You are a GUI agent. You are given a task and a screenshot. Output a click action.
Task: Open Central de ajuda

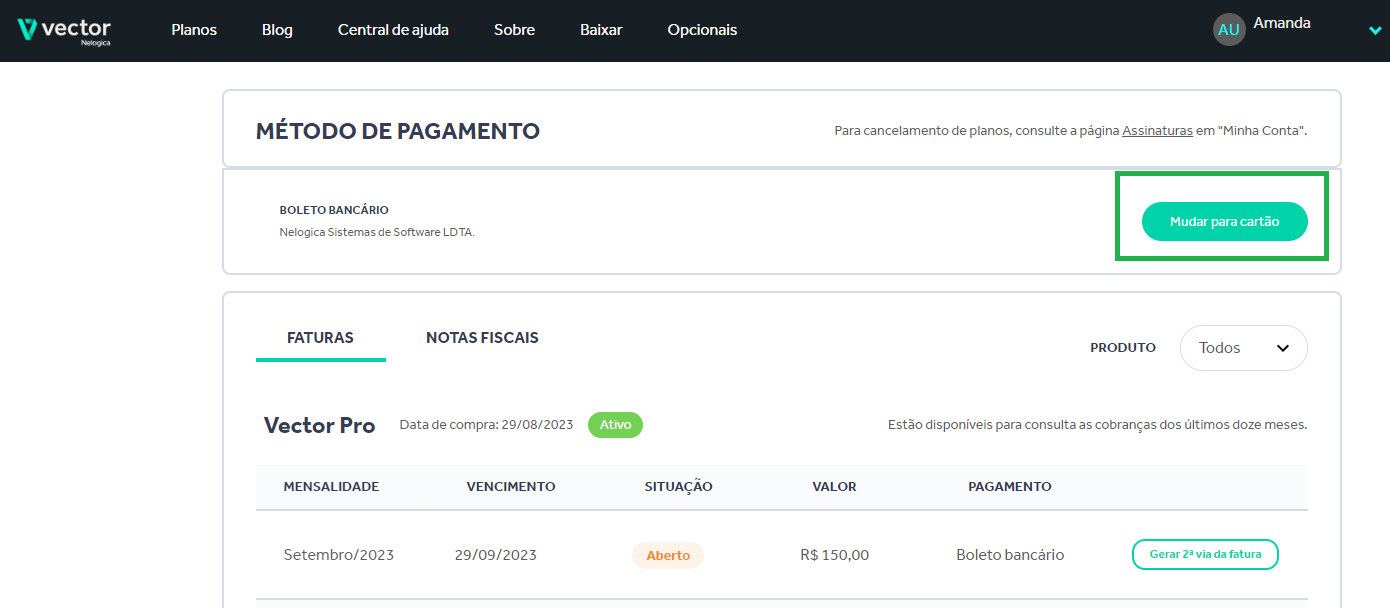393,30
